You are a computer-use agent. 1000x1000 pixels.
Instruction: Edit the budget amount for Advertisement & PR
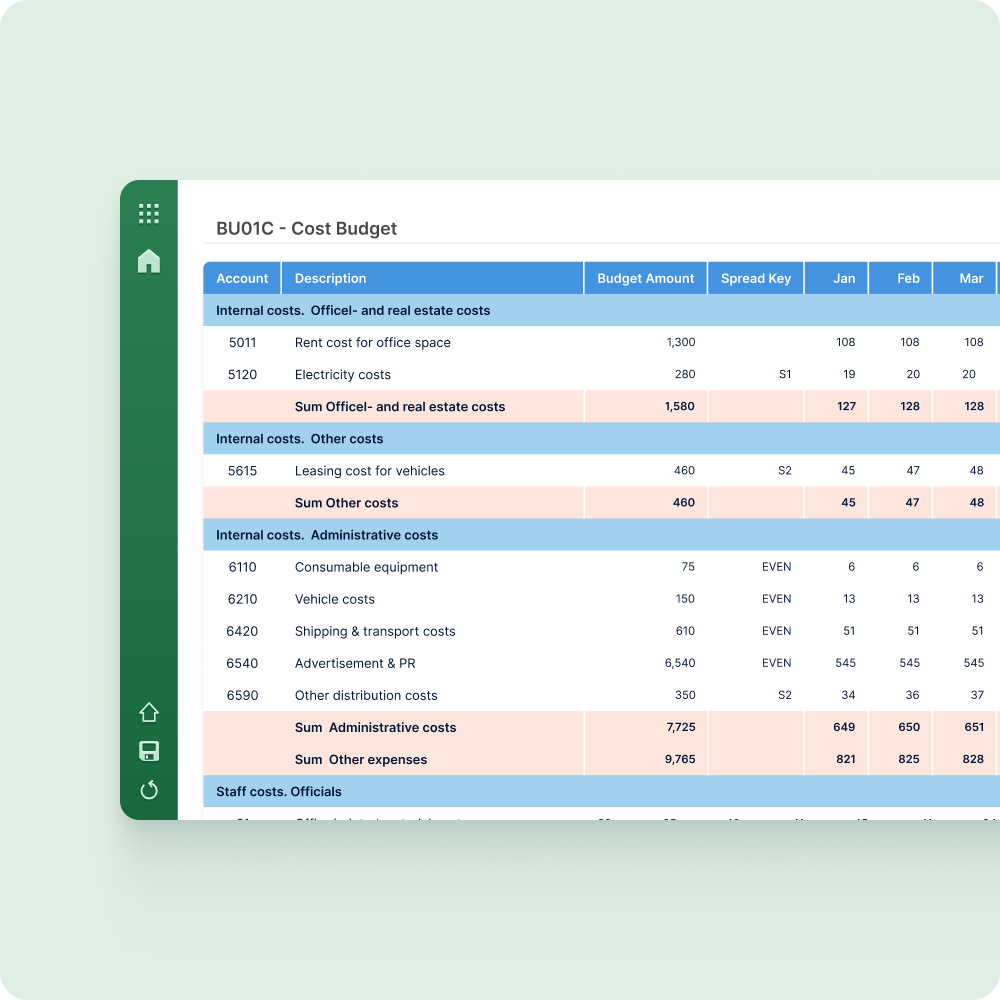click(x=684, y=663)
